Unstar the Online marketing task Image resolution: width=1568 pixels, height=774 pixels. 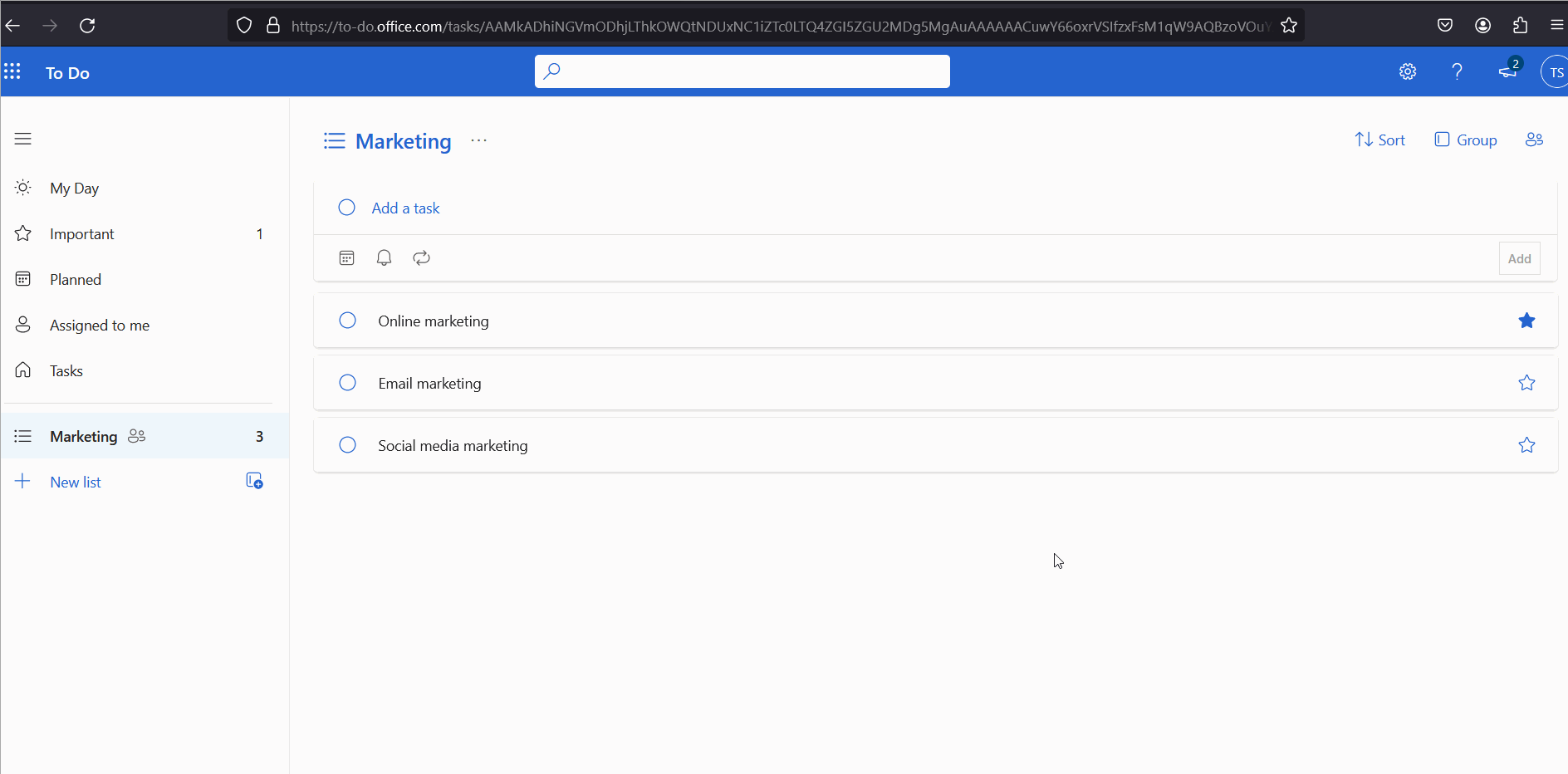1526,321
